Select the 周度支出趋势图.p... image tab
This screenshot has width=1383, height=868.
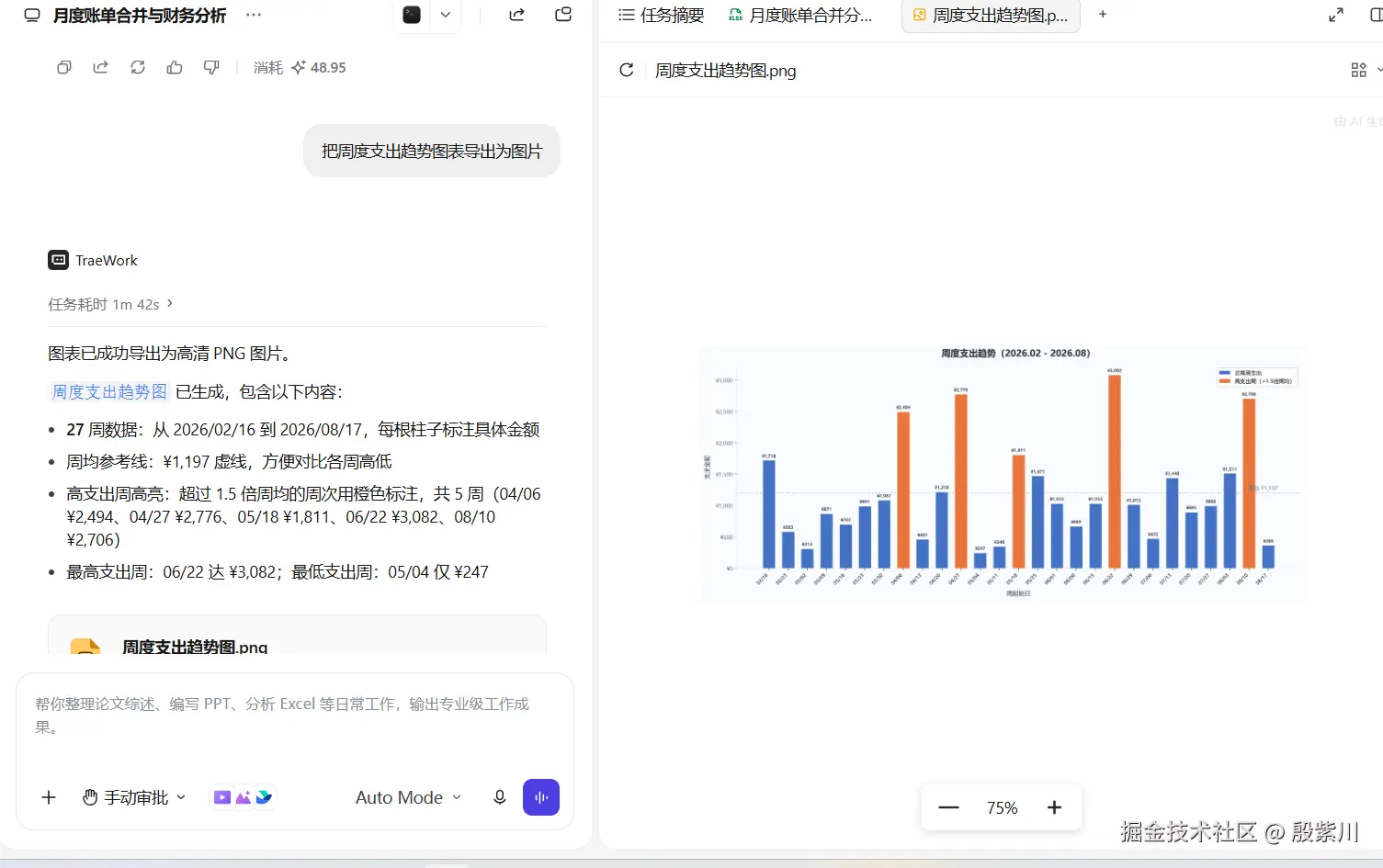(991, 15)
